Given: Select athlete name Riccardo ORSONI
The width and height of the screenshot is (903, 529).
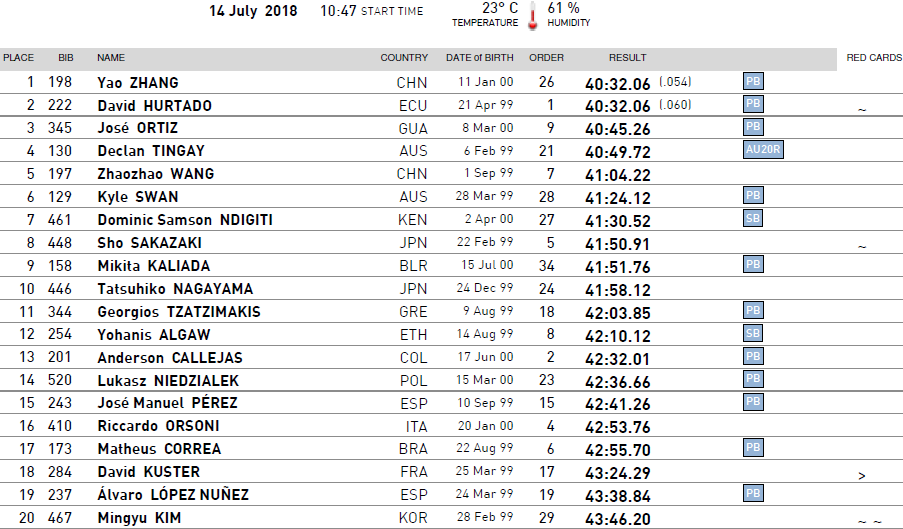Looking at the screenshot, I should tap(158, 426).
